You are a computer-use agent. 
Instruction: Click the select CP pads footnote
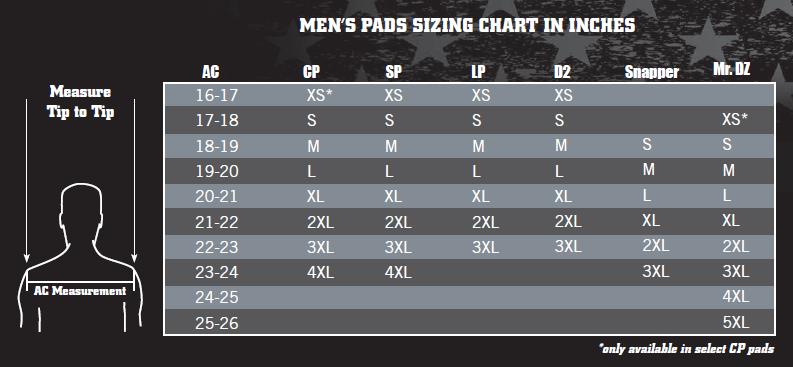click(x=686, y=349)
